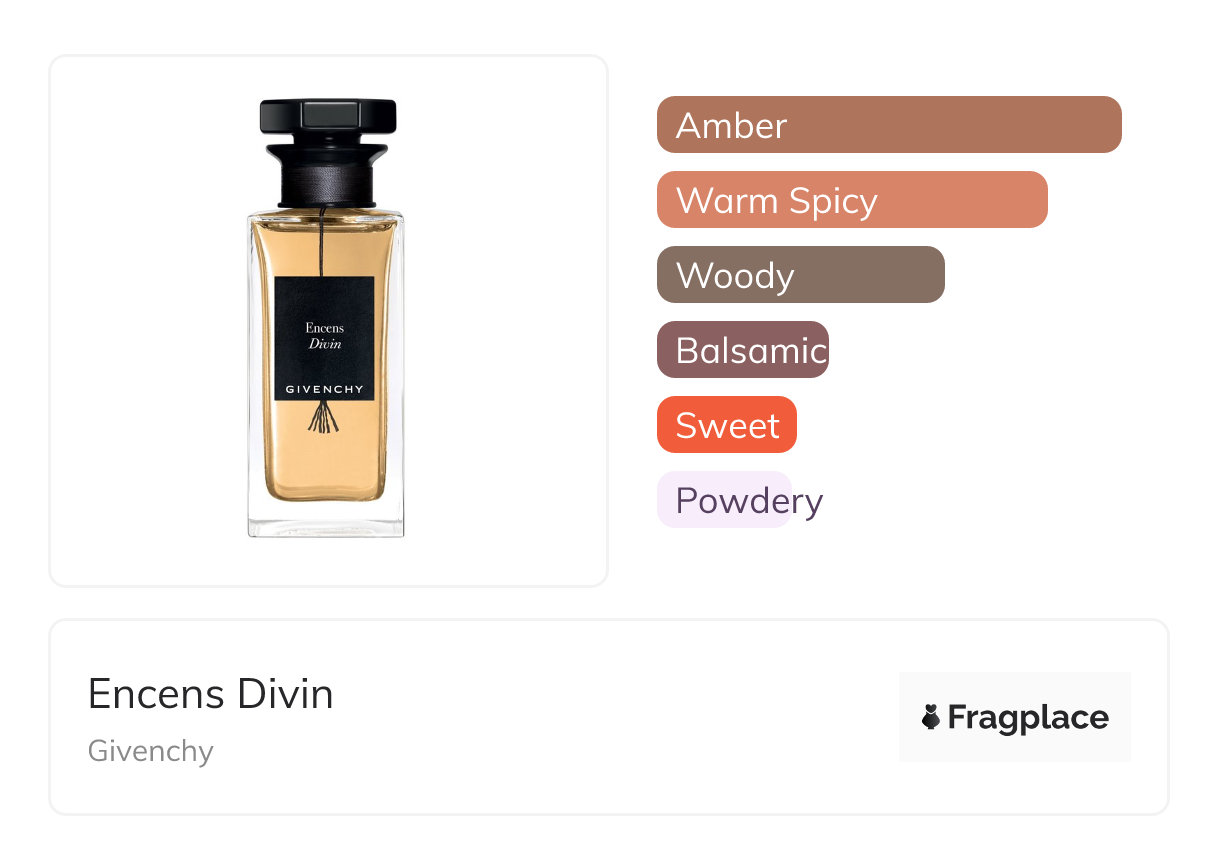
Task: Choose the Balsamic accord bar
Action: coord(742,350)
